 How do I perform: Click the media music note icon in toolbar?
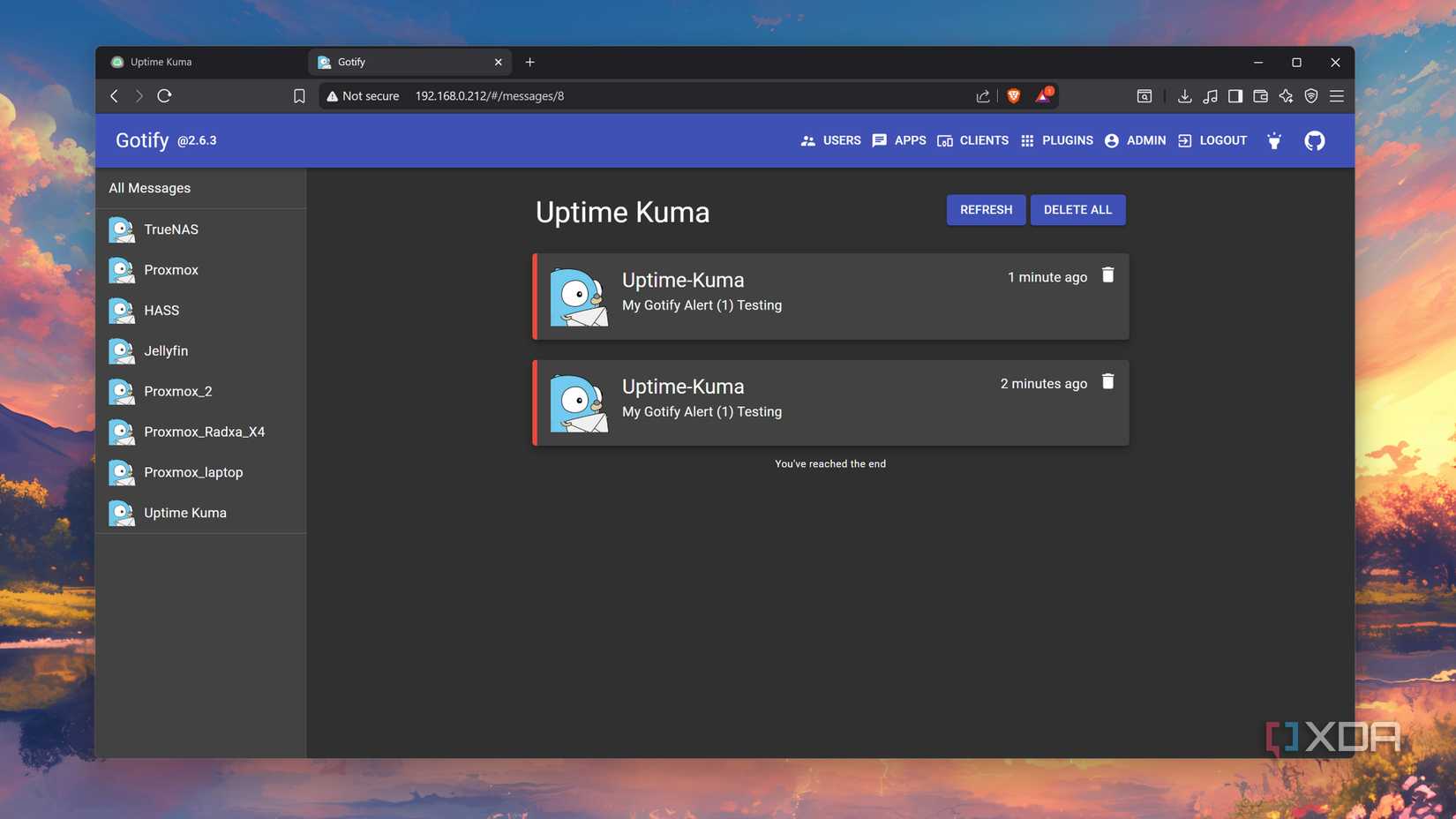click(x=1210, y=95)
